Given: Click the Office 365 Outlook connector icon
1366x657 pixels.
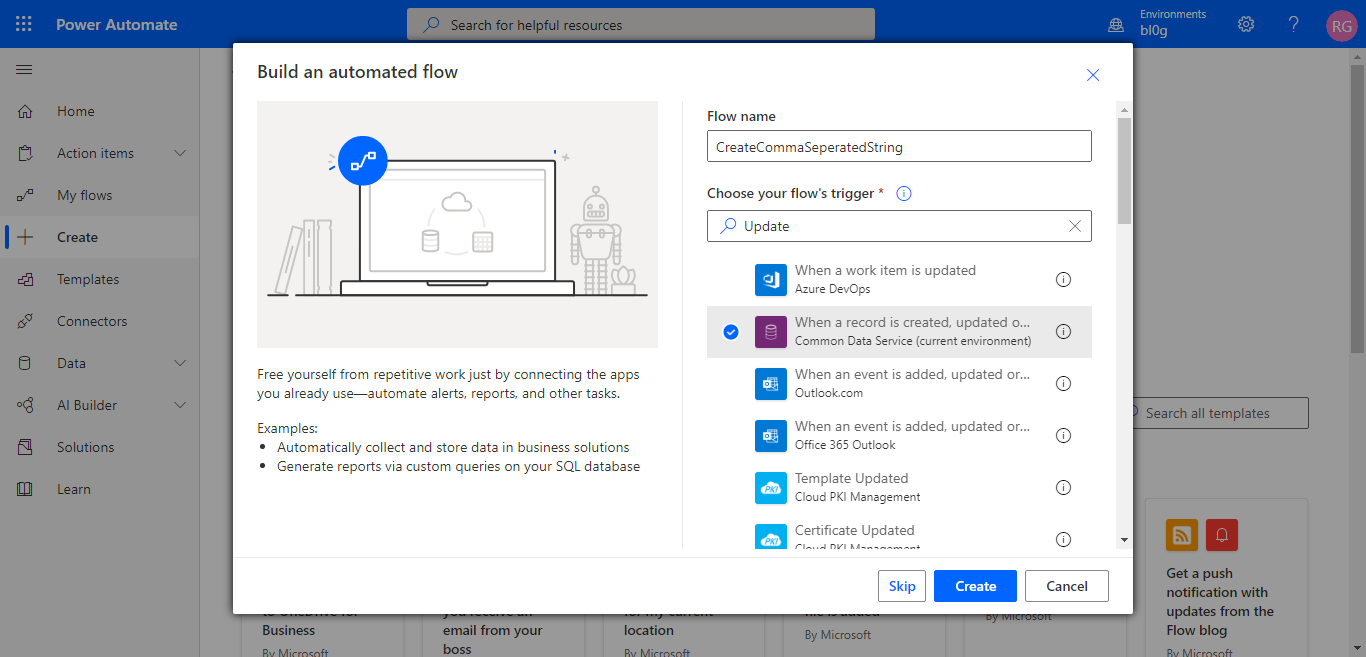Looking at the screenshot, I should 770,435.
